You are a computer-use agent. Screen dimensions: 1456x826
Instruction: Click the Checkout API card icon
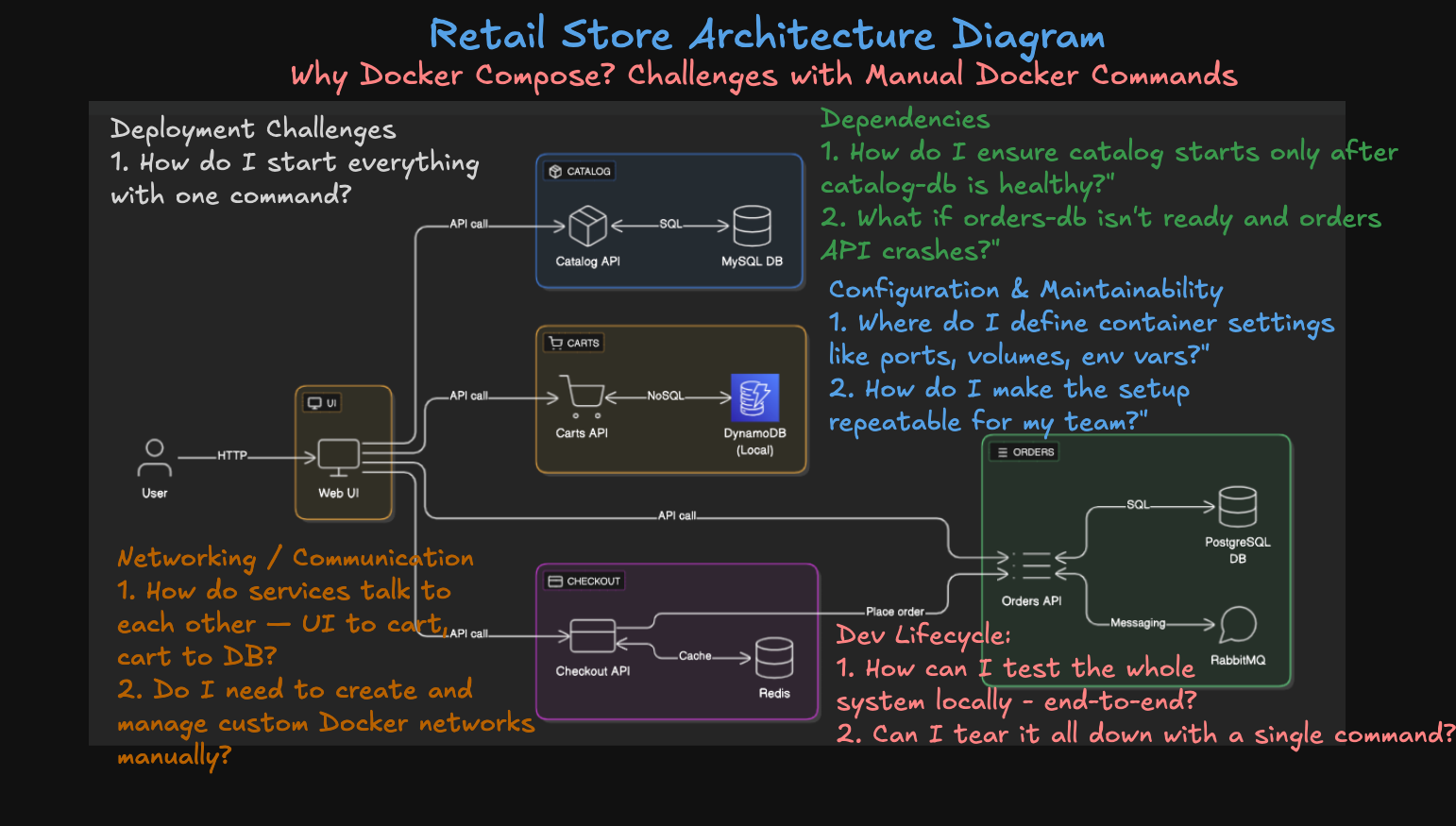tap(593, 636)
